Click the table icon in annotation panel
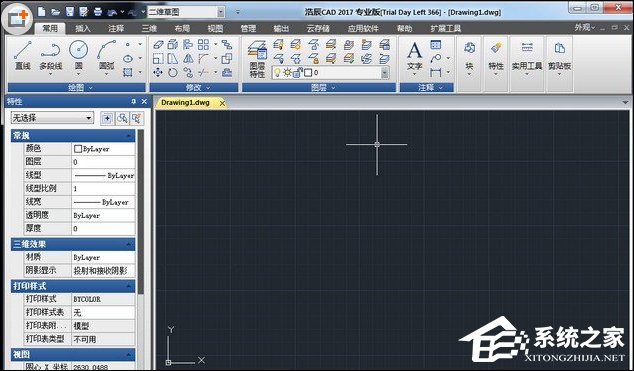This screenshot has width=634, height=371. [x=435, y=44]
